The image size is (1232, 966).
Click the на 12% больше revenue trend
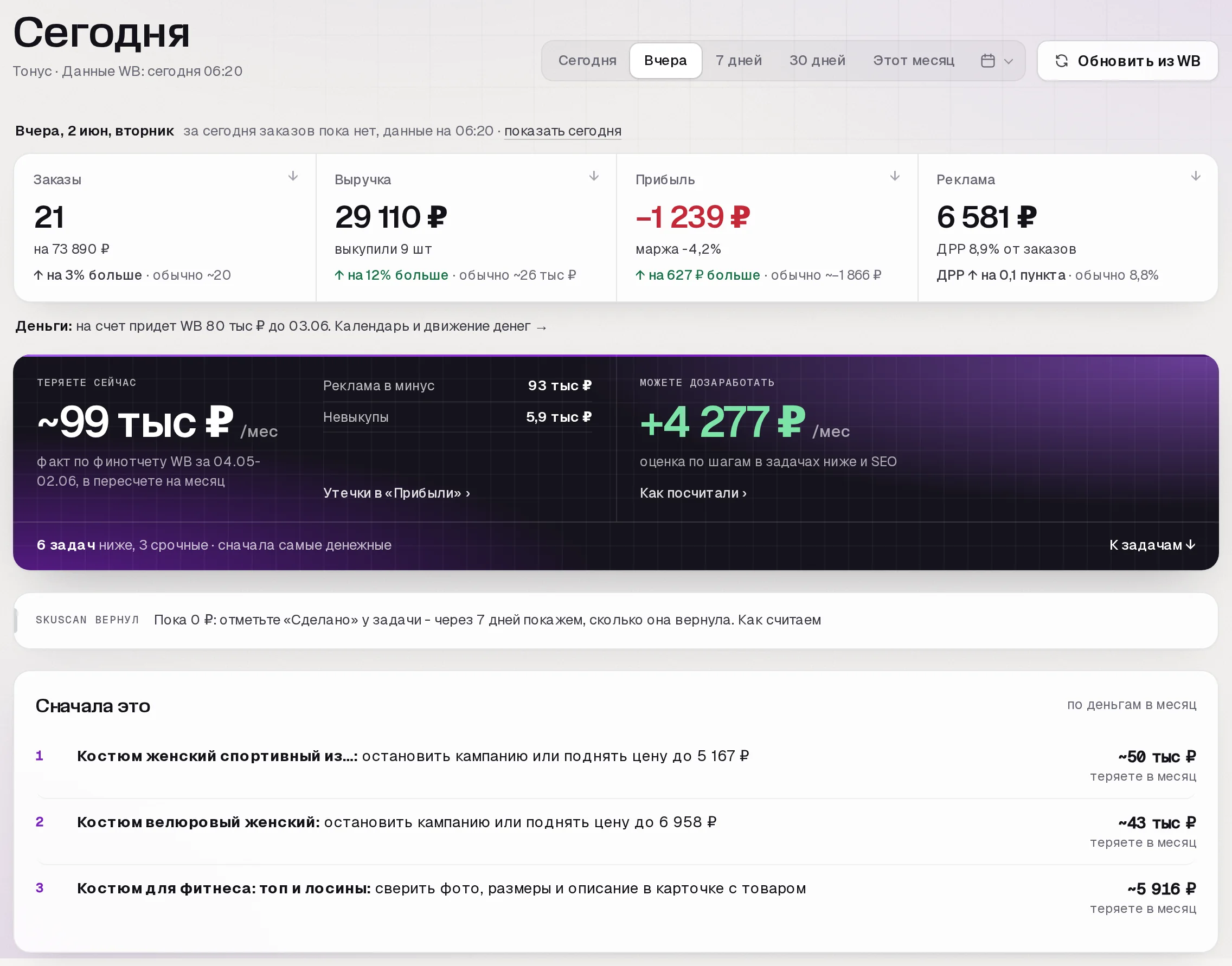pos(392,275)
